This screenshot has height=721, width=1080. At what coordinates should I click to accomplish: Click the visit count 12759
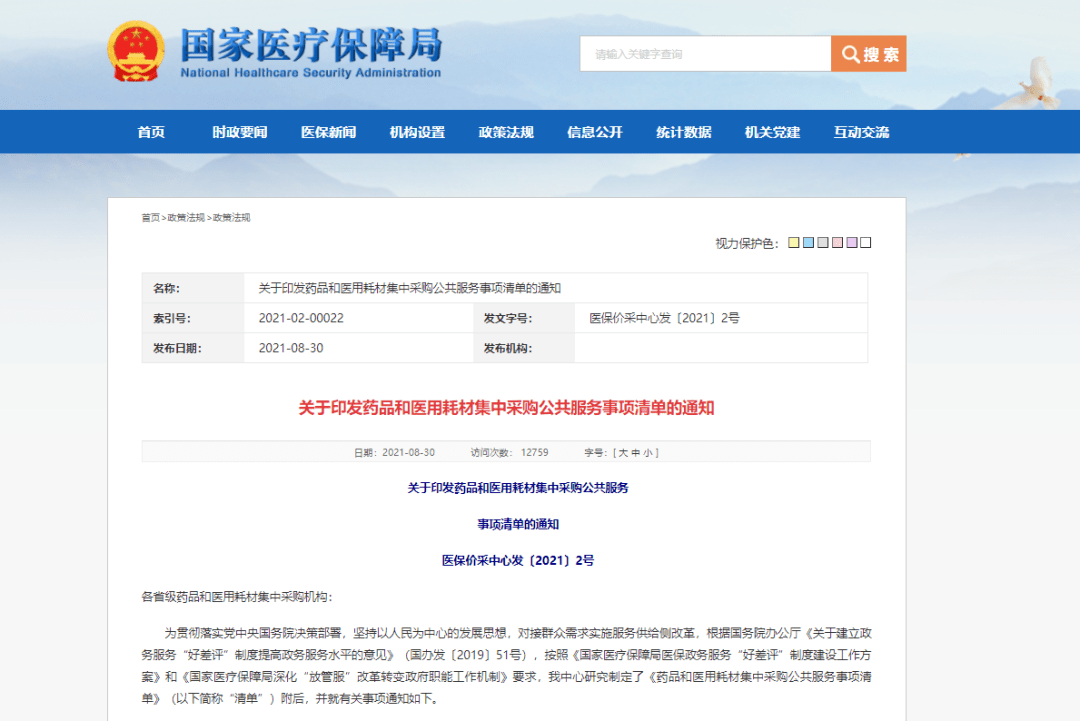pyautogui.click(x=534, y=452)
